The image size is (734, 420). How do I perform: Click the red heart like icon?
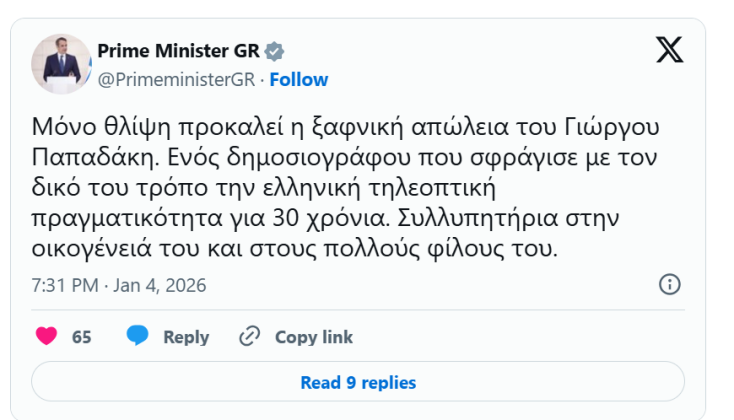46,337
